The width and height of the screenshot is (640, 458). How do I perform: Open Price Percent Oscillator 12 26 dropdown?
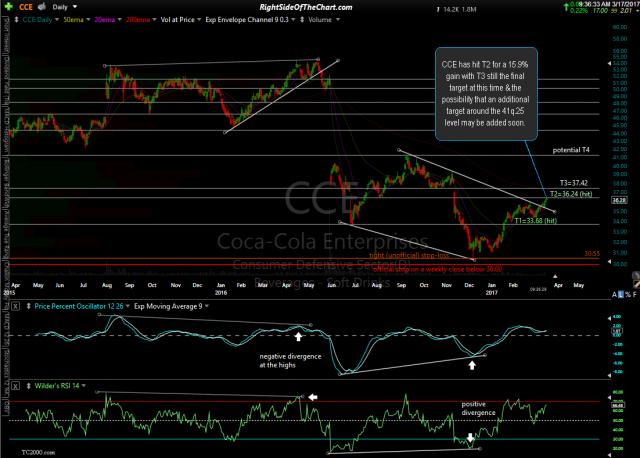click(x=128, y=306)
